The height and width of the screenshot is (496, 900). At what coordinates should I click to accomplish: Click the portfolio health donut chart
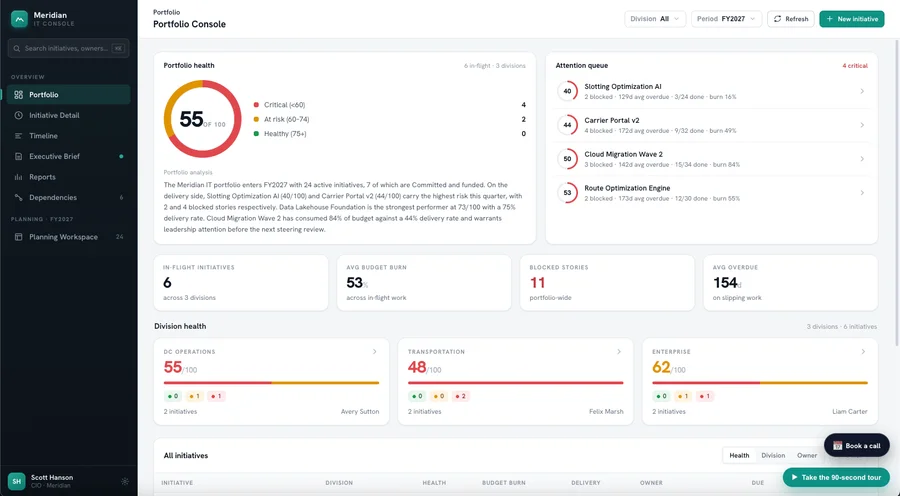[x=203, y=119]
